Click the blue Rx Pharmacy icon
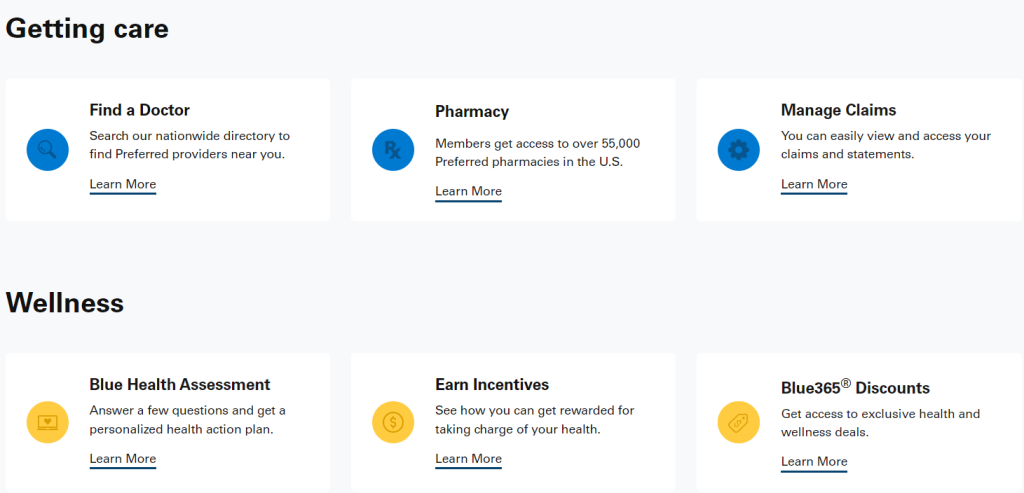 pyautogui.click(x=393, y=150)
